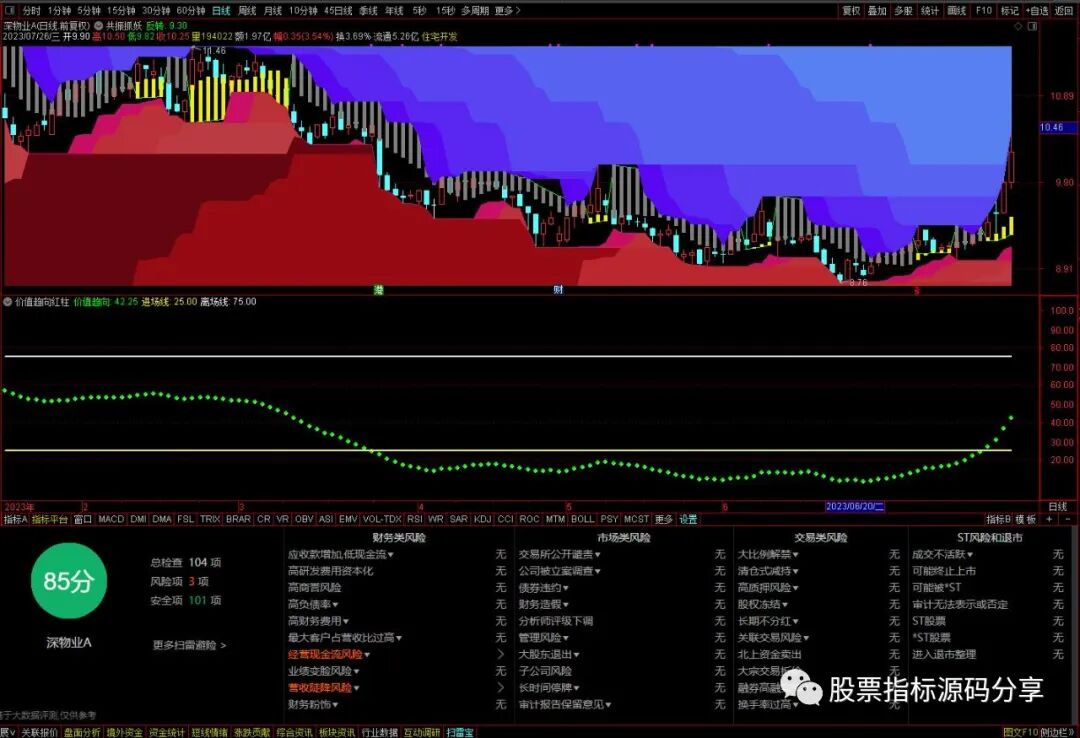Screen dimensions: 1080x738
Task: Click the window icon at the far left of the period bar
Action: point(8,10)
